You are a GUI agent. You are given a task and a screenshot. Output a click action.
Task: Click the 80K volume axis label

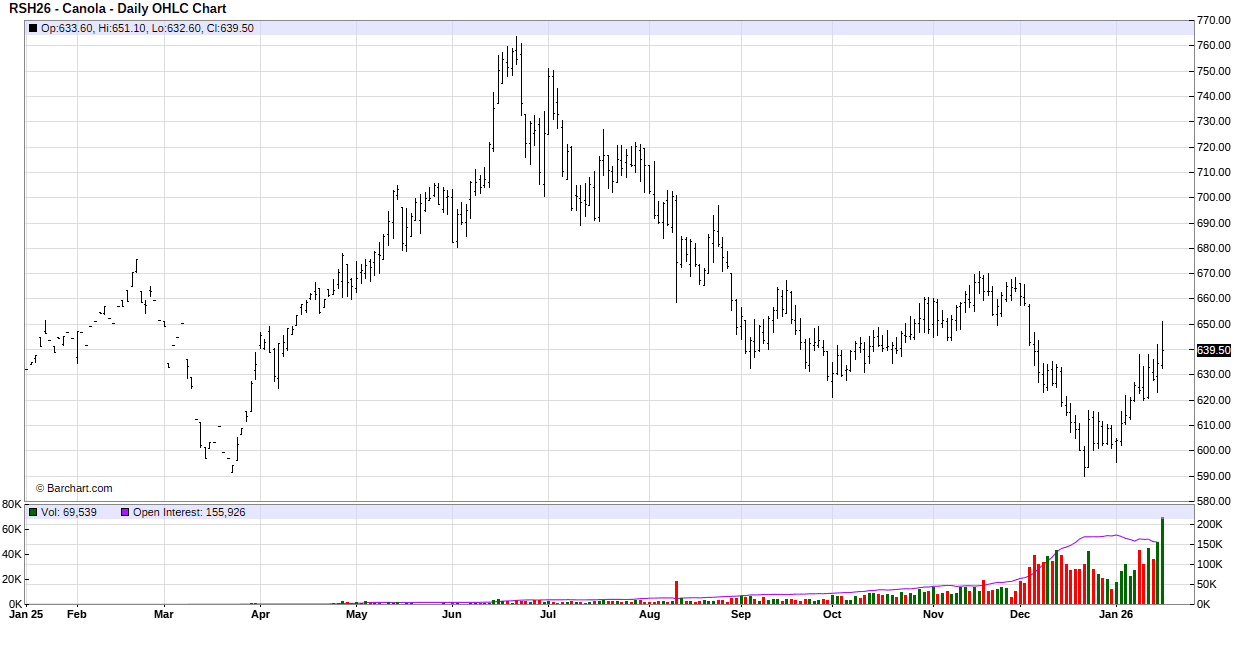[12, 503]
